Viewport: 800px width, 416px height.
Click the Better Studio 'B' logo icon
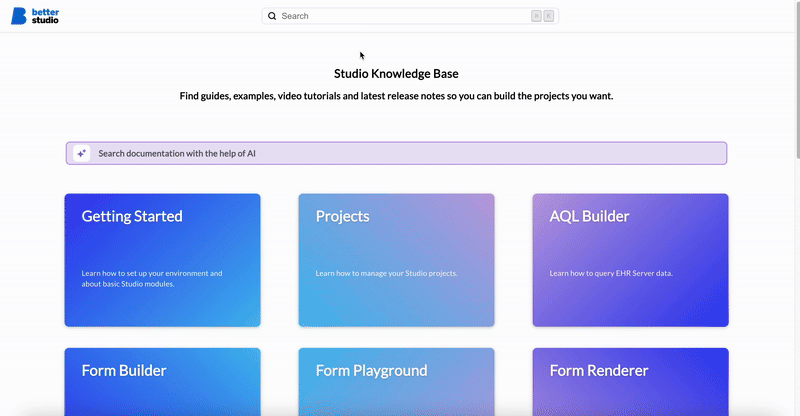[19, 16]
